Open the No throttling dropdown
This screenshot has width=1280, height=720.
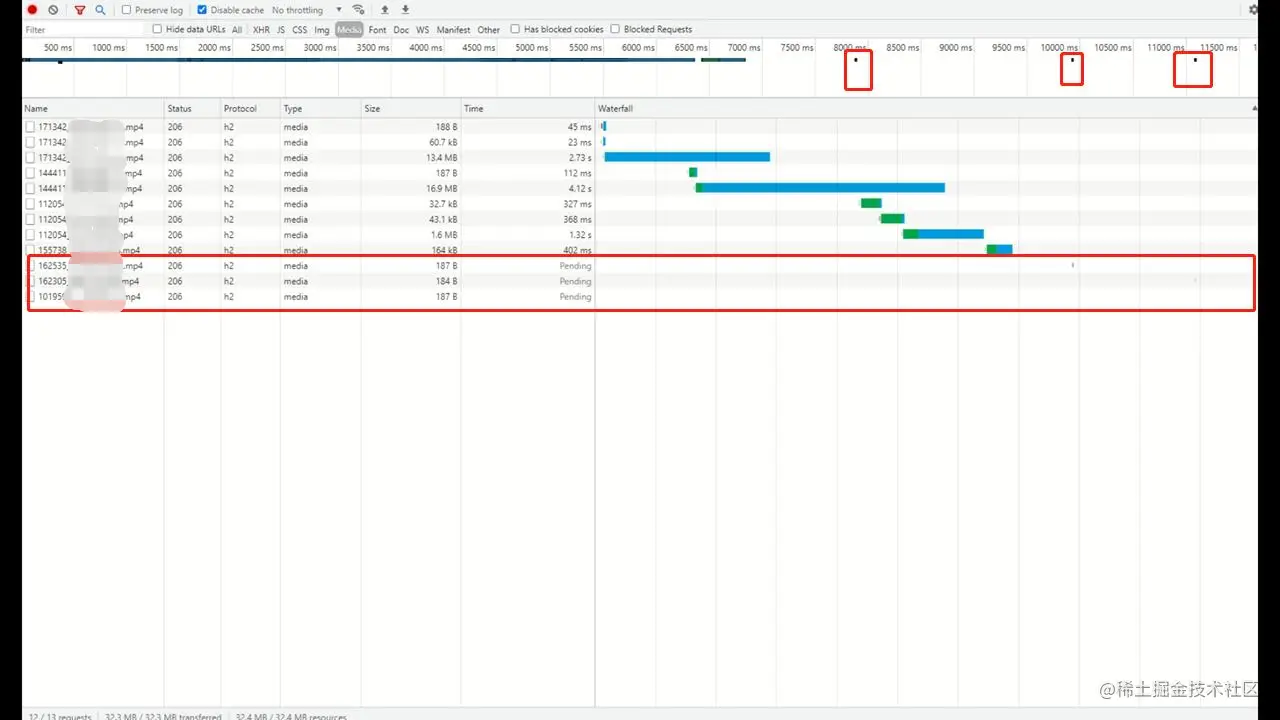coord(307,10)
